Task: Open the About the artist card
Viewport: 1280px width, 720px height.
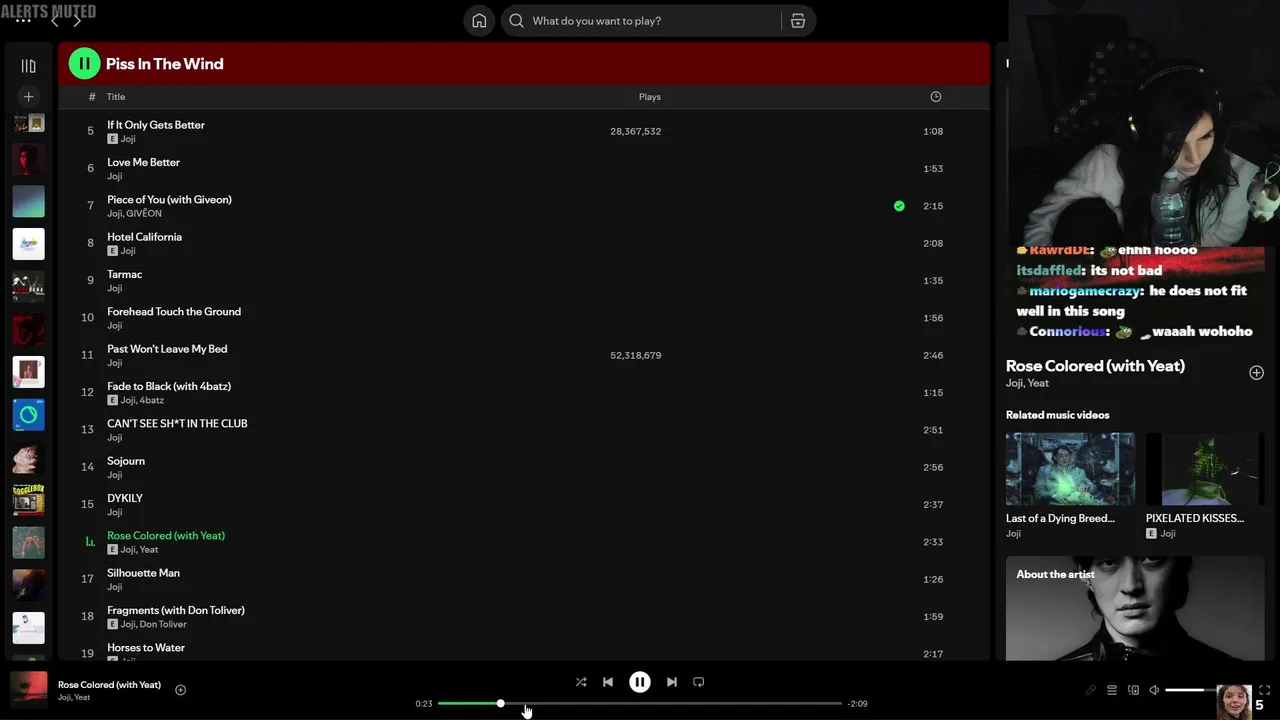Action: pyautogui.click(x=1135, y=609)
